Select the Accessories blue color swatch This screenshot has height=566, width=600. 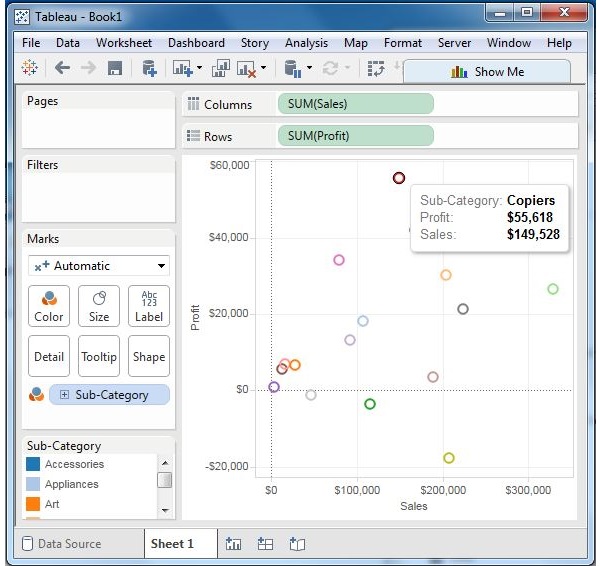33,464
